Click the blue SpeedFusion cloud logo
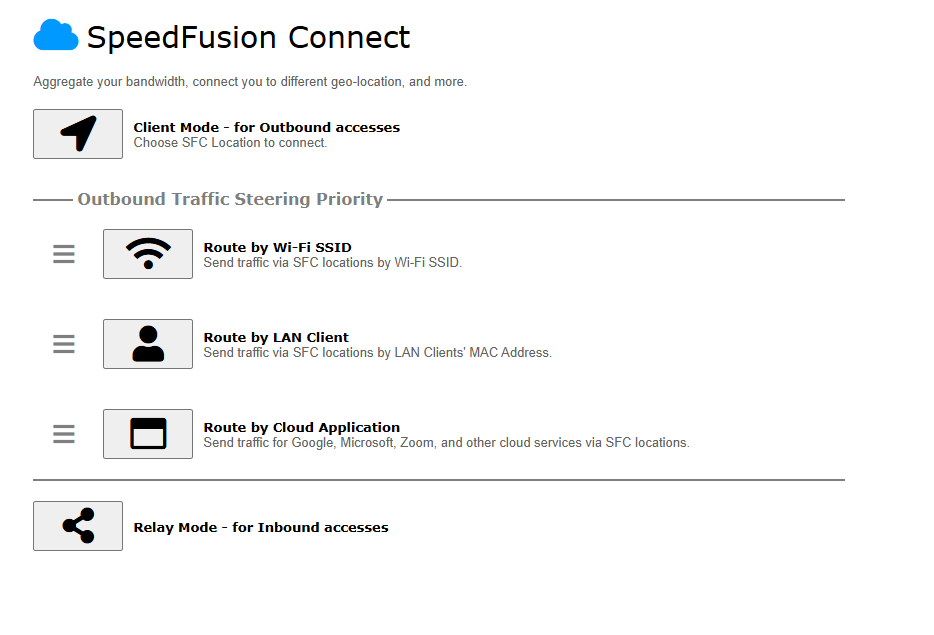 tap(56, 36)
